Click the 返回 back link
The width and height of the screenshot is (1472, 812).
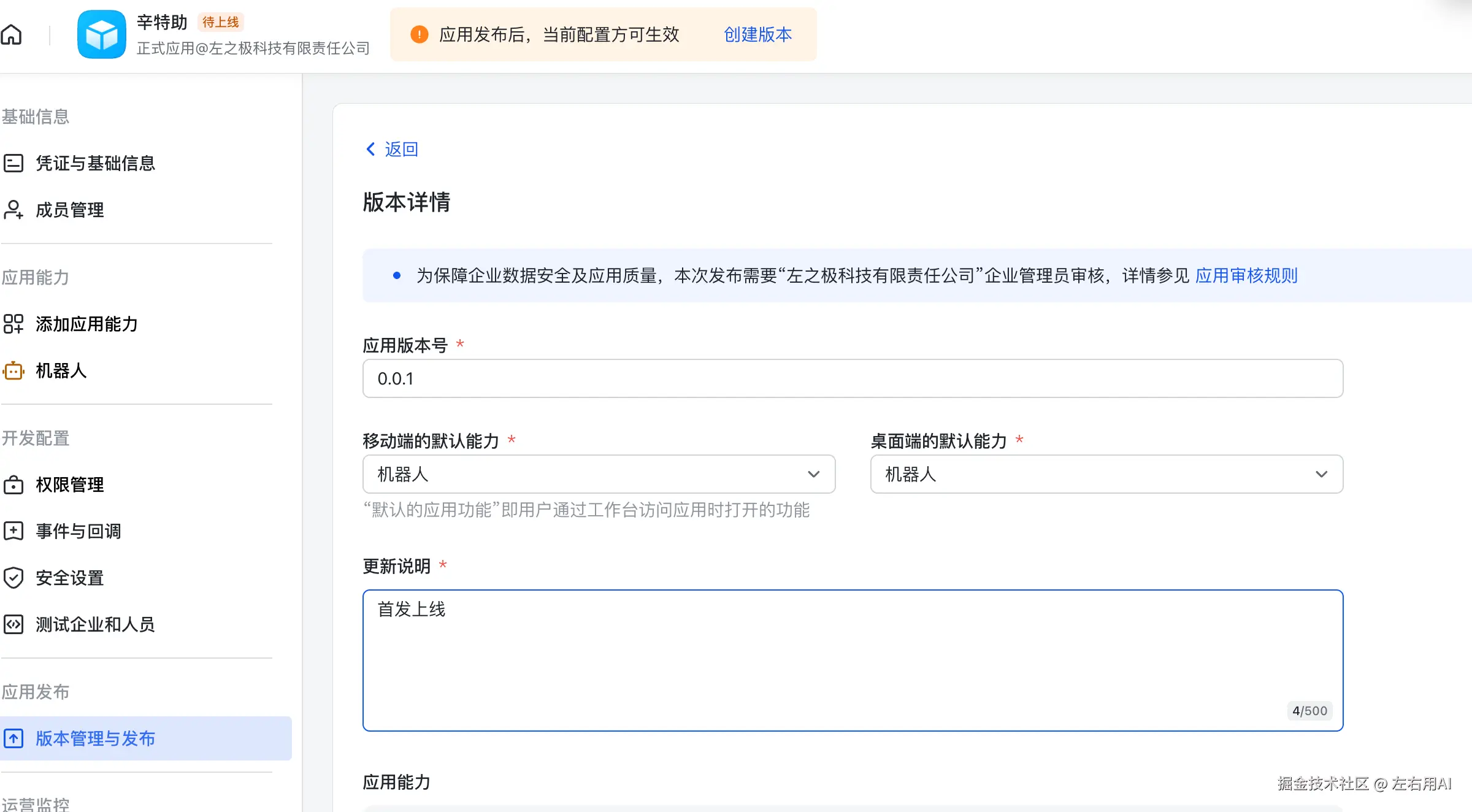click(401, 149)
